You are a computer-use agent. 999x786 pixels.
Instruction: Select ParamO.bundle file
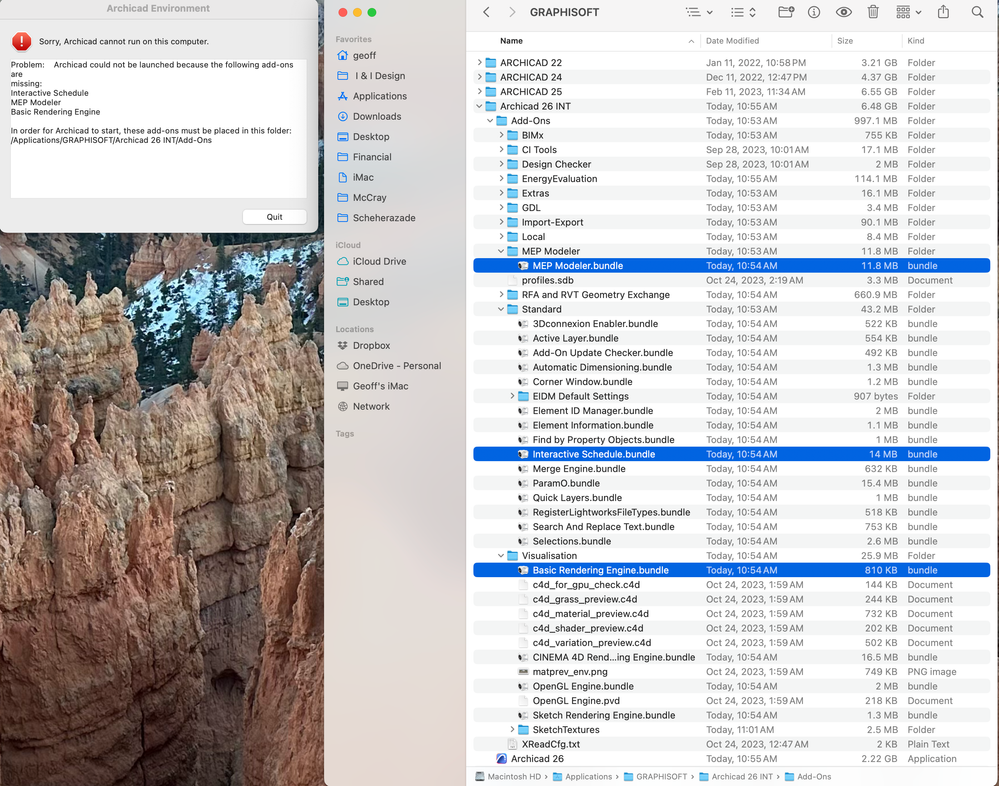point(731,483)
